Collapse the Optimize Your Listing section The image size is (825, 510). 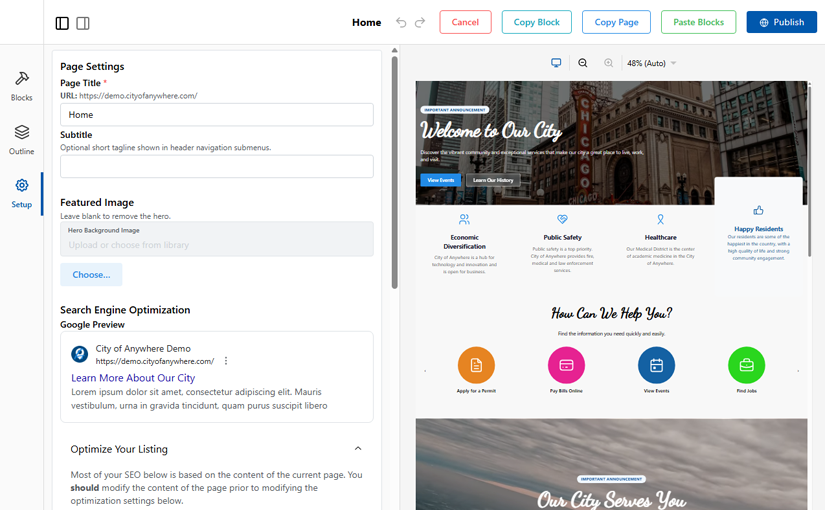pyautogui.click(x=358, y=449)
